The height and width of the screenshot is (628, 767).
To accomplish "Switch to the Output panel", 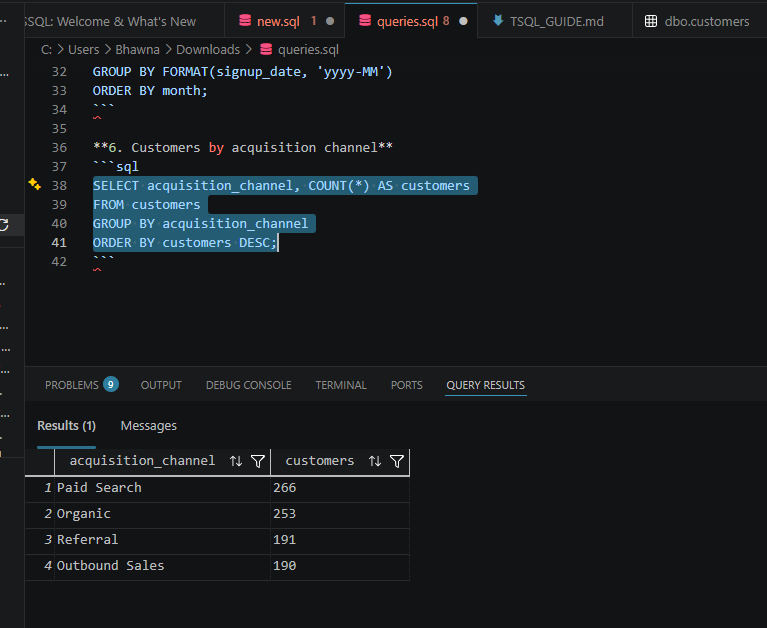I will point(161,385).
